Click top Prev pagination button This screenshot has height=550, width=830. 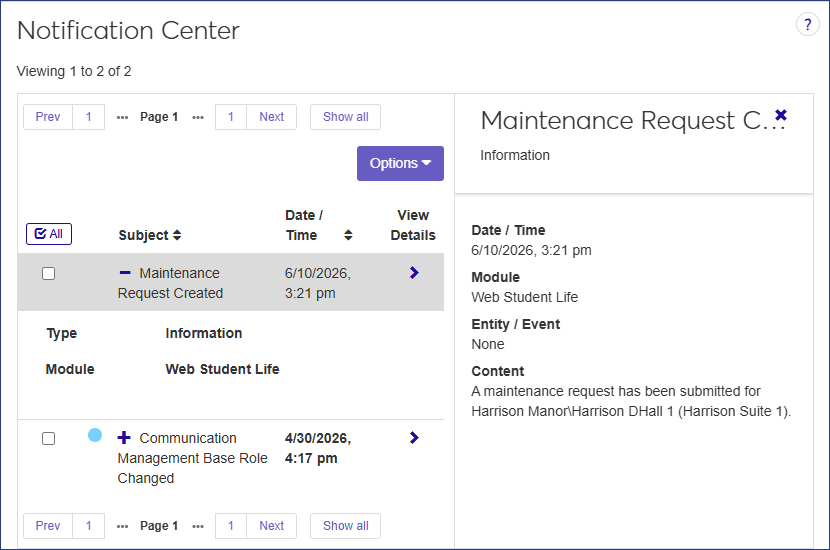click(x=48, y=117)
